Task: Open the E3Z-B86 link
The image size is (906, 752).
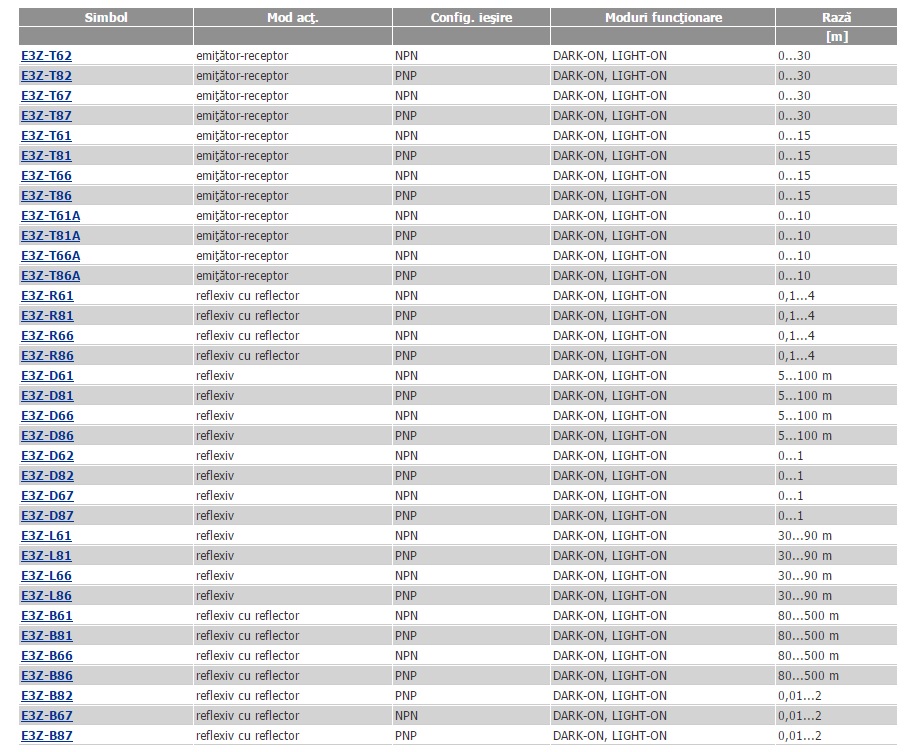Action: (47, 676)
